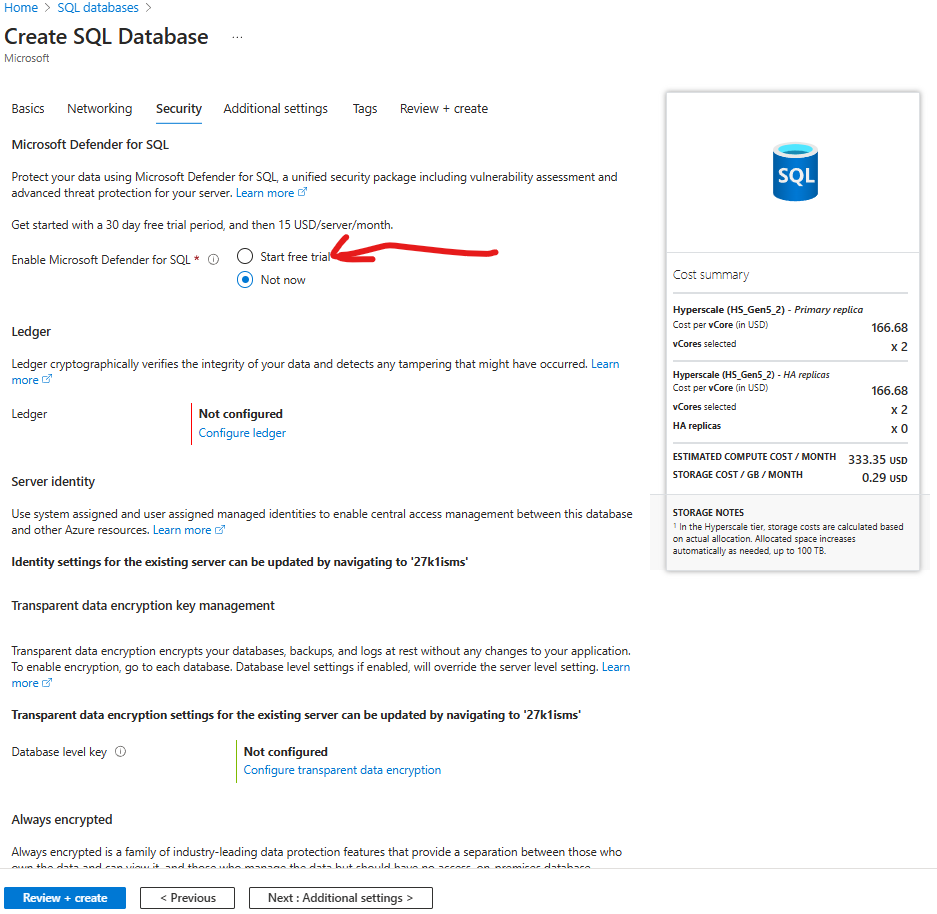Select the Not now radio button
This screenshot has height=914, width=937.
tap(245, 280)
